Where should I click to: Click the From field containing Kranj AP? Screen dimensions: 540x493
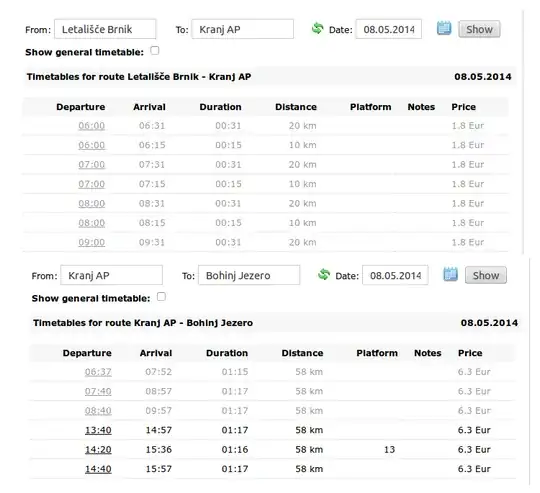pyautogui.click(x=112, y=275)
